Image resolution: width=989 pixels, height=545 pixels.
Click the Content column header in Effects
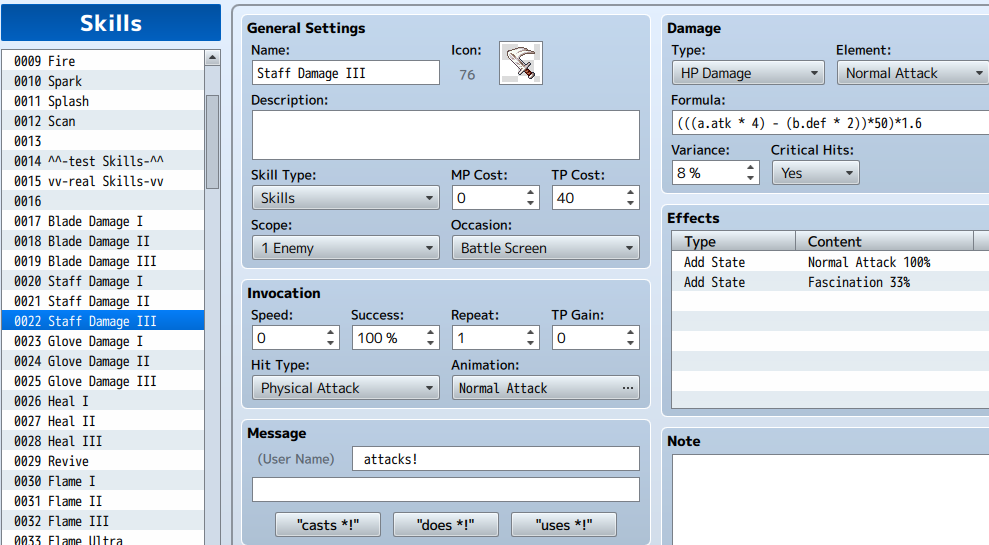884,242
